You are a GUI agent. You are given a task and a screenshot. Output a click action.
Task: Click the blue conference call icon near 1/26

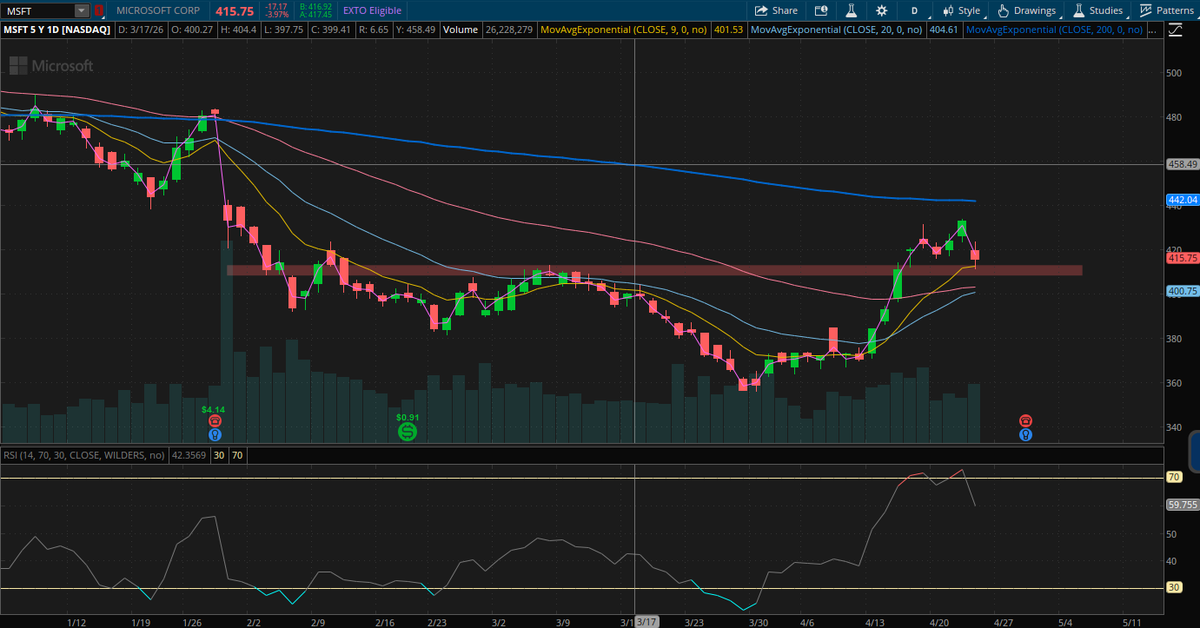point(213,435)
